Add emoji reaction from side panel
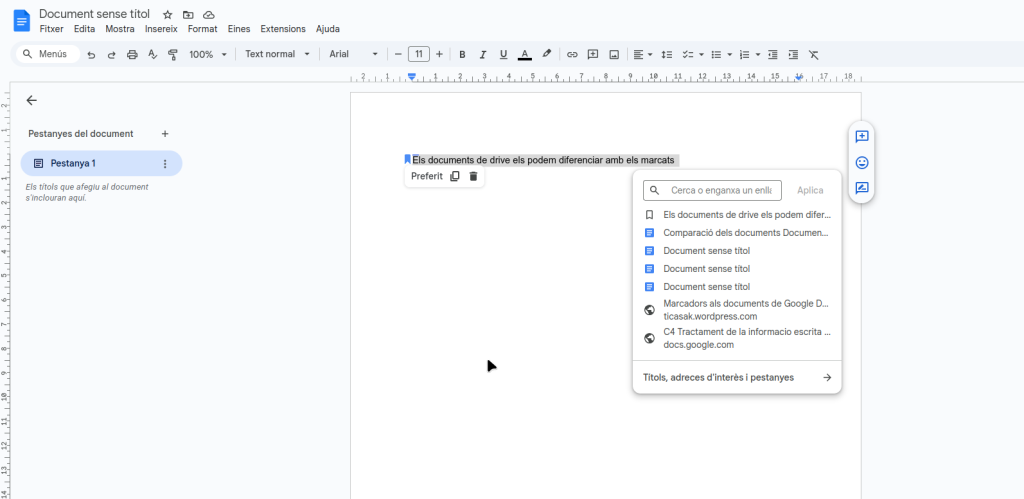This screenshot has height=499, width=1024. pyautogui.click(x=862, y=162)
